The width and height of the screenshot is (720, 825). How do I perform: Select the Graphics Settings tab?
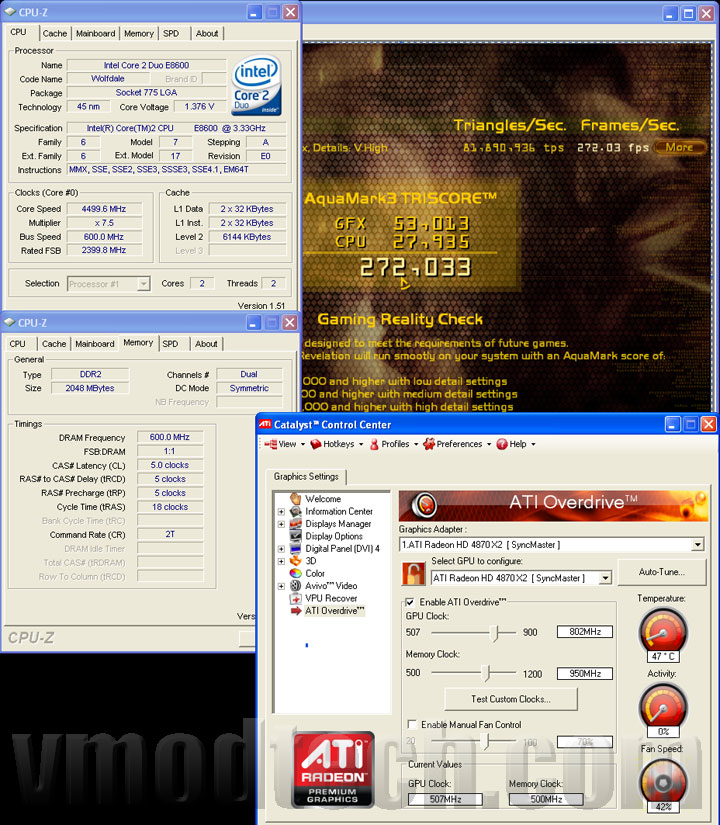point(306,476)
